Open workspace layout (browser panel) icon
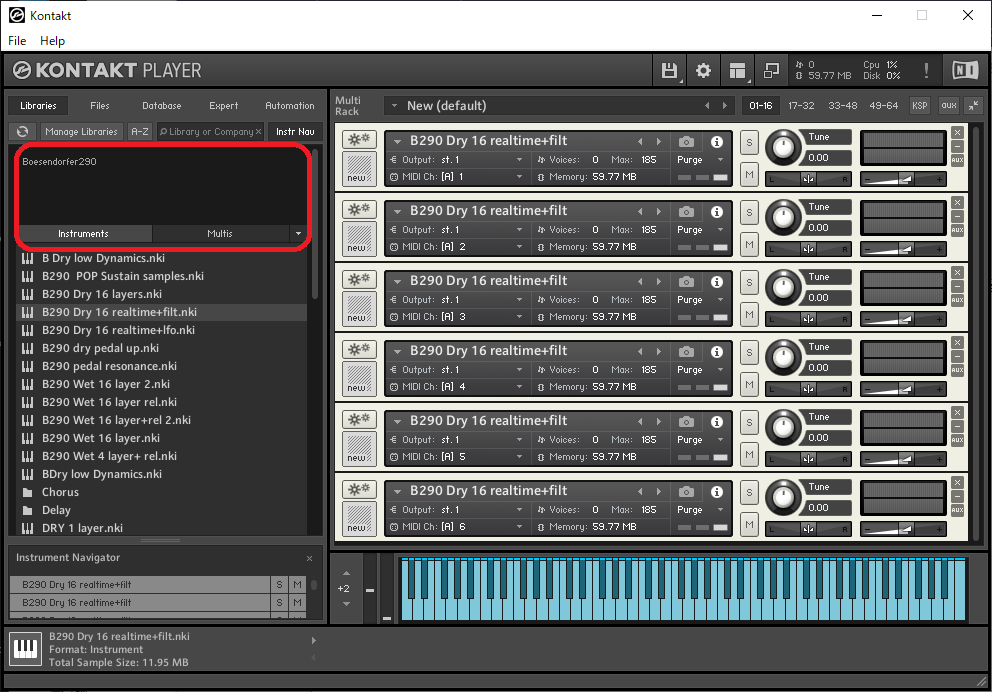Image resolution: width=992 pixels, height=692 pixels. pos(738,70)
